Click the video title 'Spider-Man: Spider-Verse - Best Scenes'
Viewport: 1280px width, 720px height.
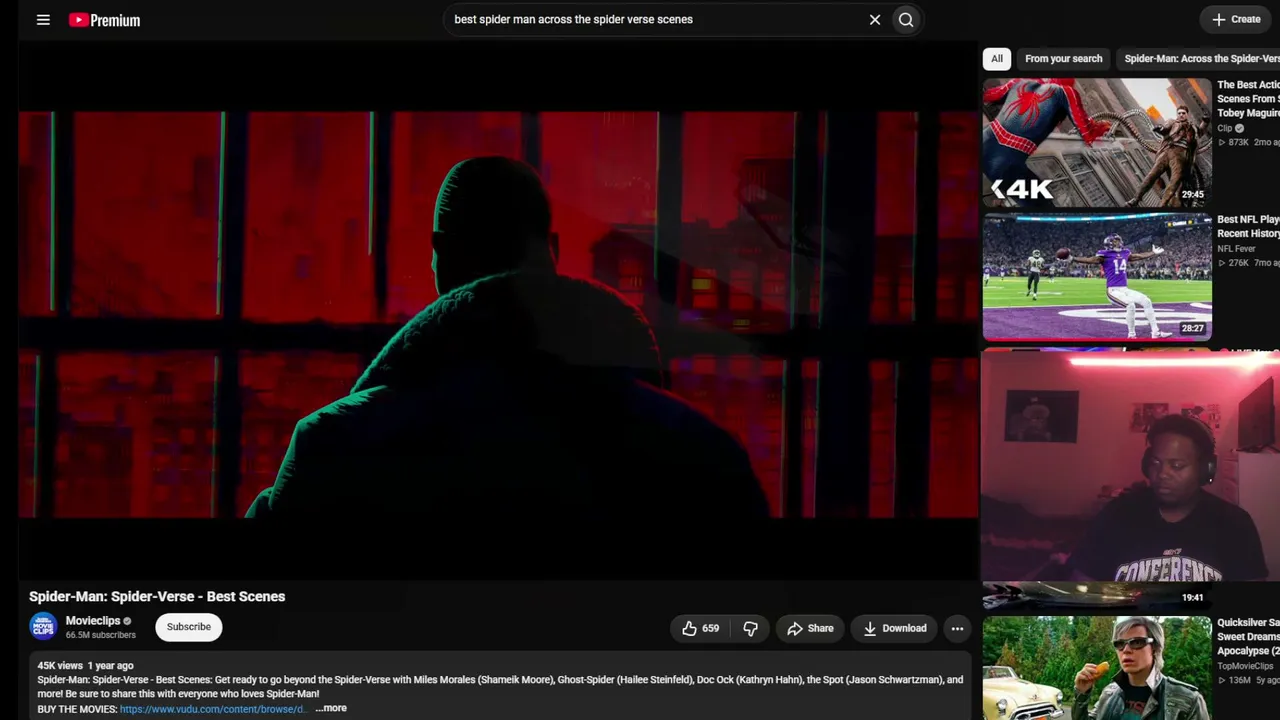click(157, 596)
